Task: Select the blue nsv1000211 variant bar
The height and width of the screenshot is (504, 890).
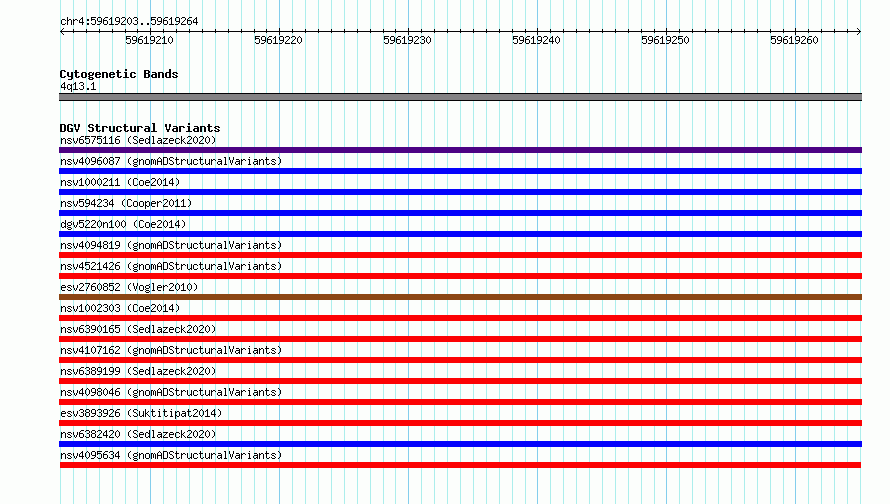Action: pos(460,192)
